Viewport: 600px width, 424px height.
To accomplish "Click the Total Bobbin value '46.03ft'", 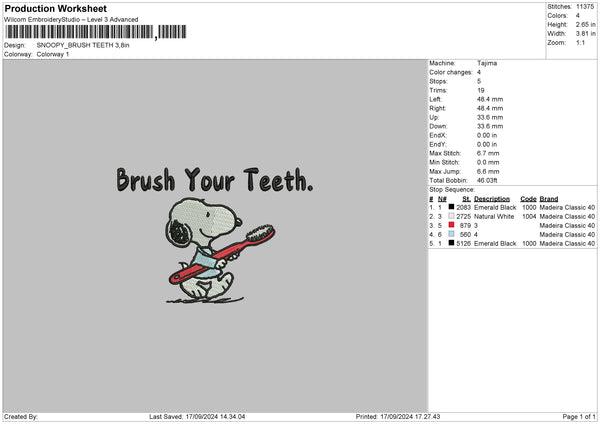I will click(487, 181).
